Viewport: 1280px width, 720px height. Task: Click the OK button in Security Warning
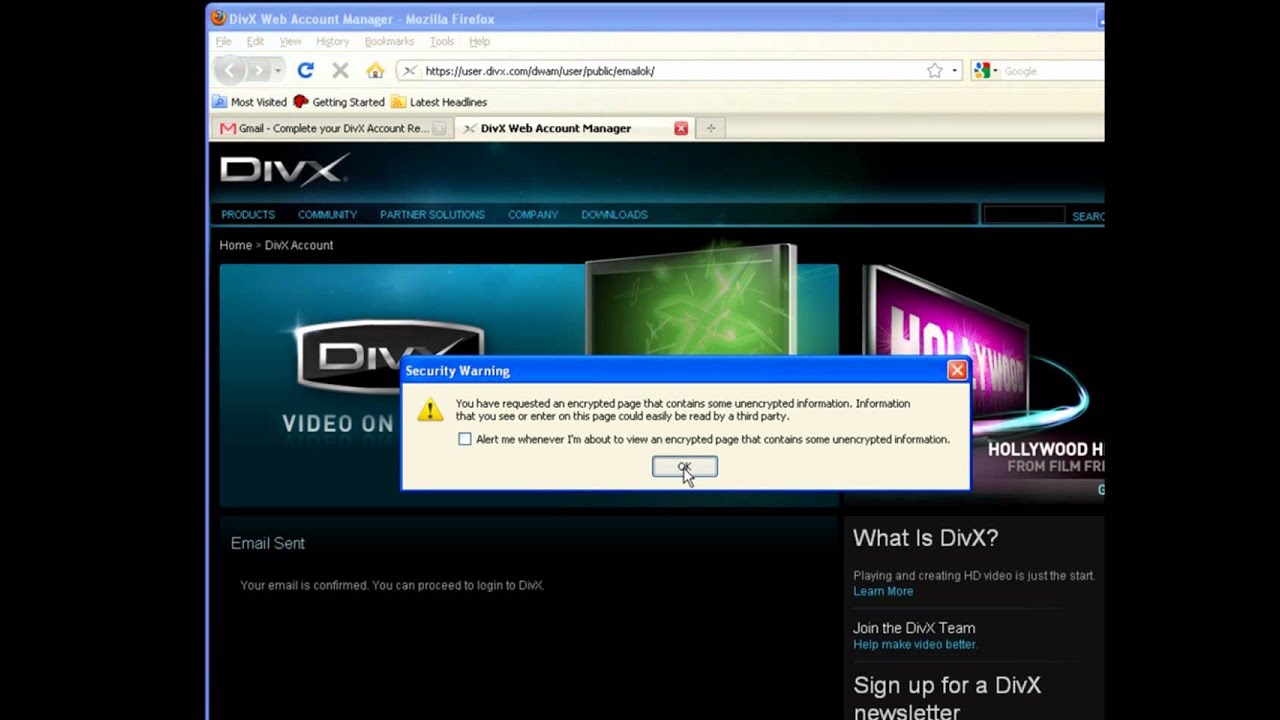[x=684, y=467]
